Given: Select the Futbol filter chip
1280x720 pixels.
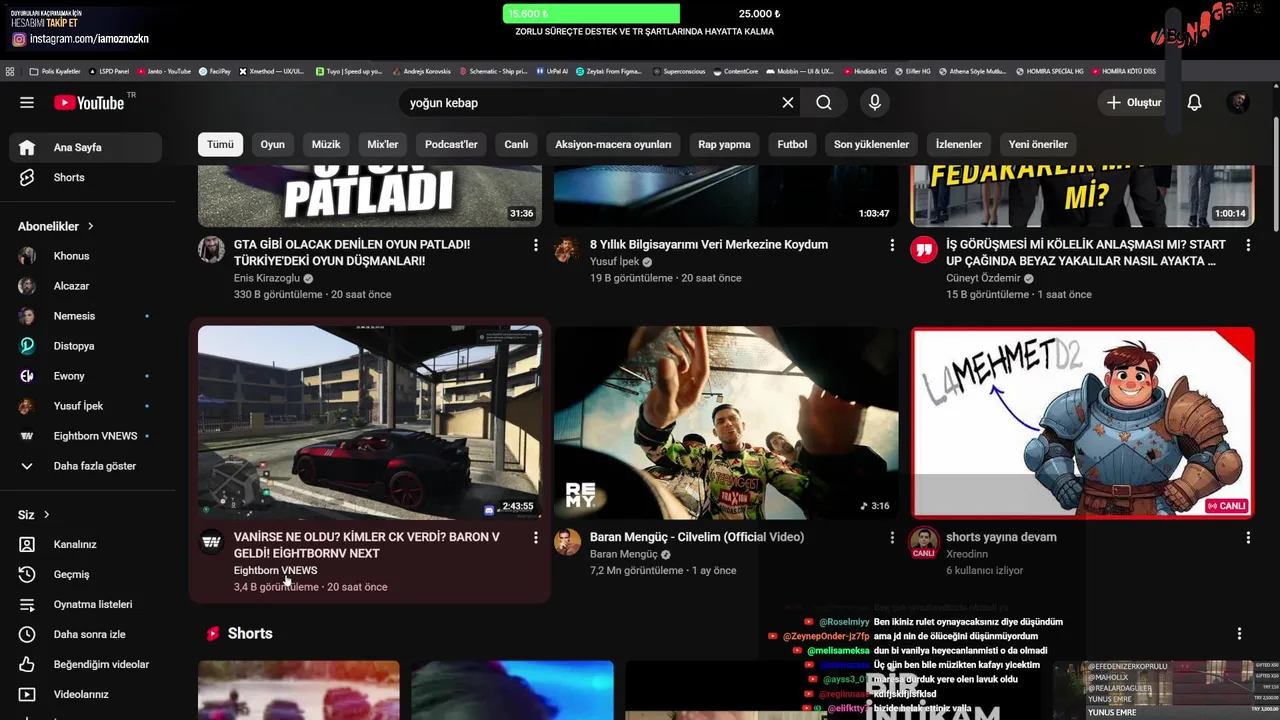Looking at the screenshot, I should 792,144.
